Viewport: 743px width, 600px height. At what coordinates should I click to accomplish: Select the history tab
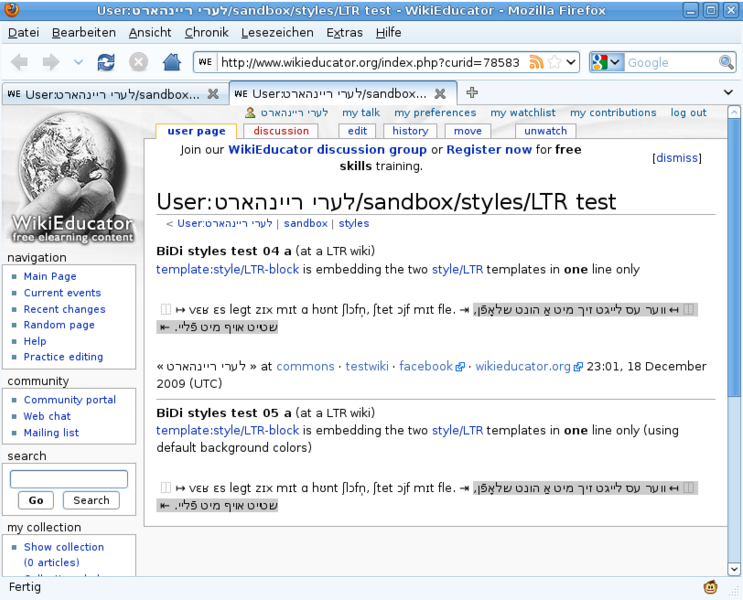pyautogui.click(x=410, y=131)
